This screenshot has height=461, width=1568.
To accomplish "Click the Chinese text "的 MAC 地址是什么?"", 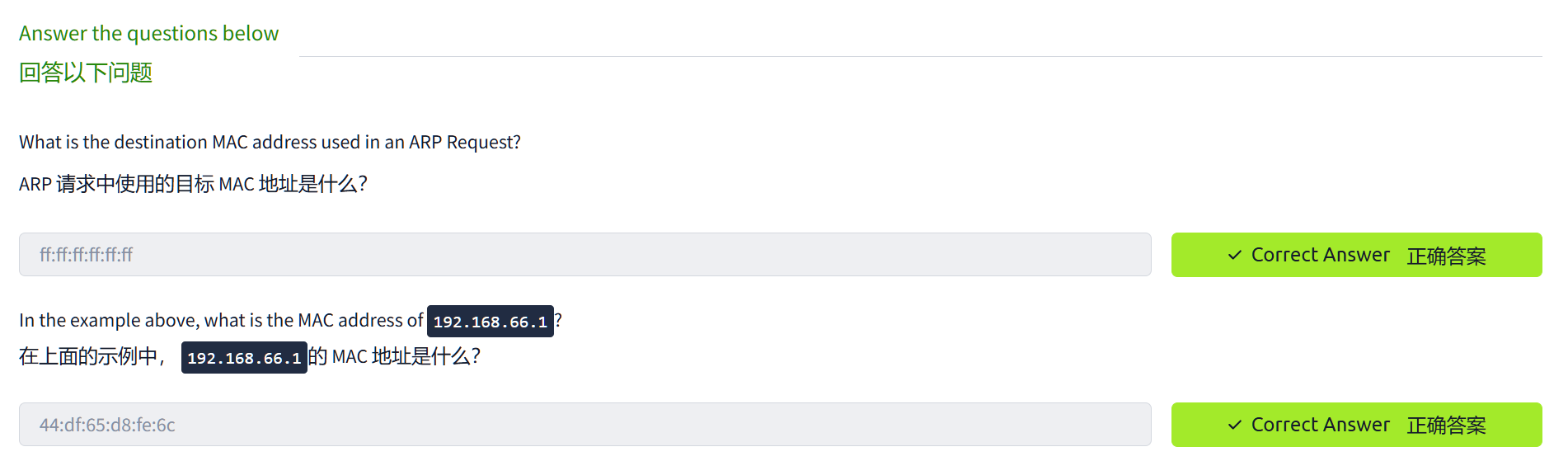I will [395, 357].
